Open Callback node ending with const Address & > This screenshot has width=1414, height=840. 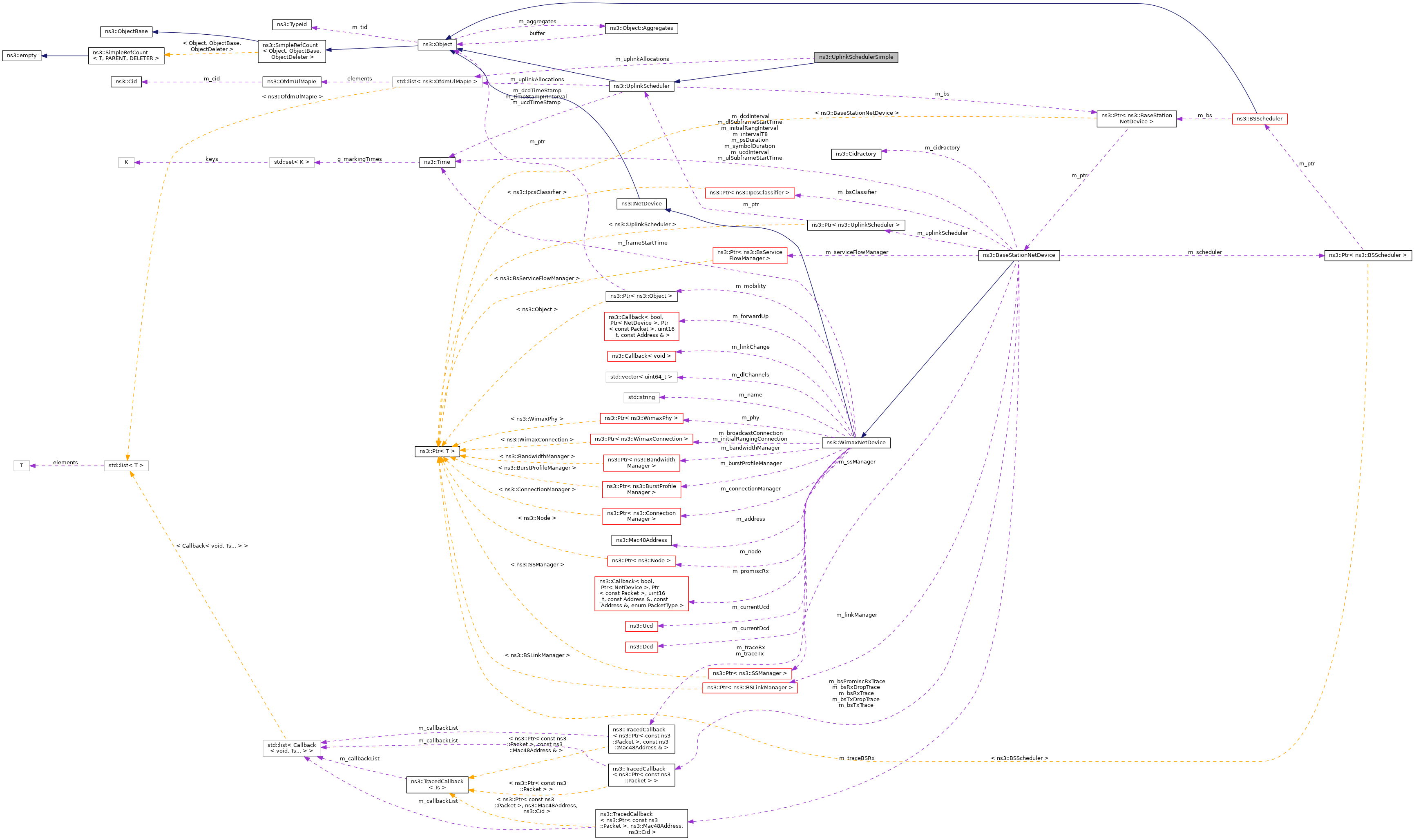[641, 327]
